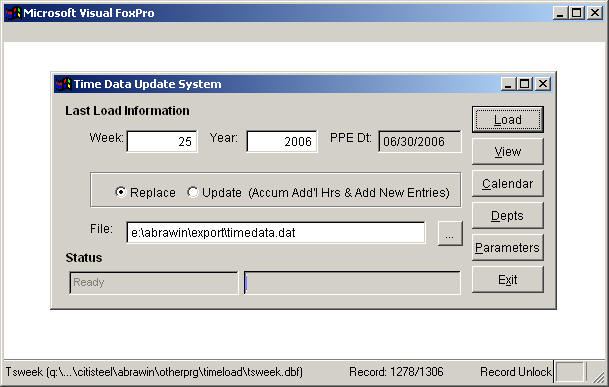Click the File path text box
The height and width of the screenshot is (387, 609).
(276, 232)
